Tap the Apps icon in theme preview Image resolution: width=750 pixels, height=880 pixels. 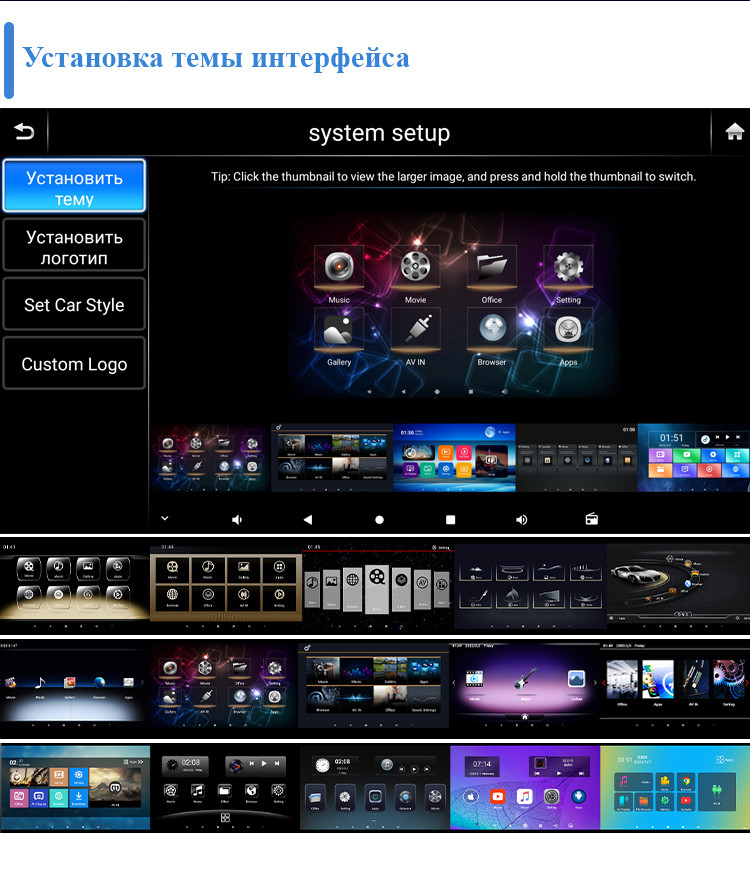(x=568, y=331)
